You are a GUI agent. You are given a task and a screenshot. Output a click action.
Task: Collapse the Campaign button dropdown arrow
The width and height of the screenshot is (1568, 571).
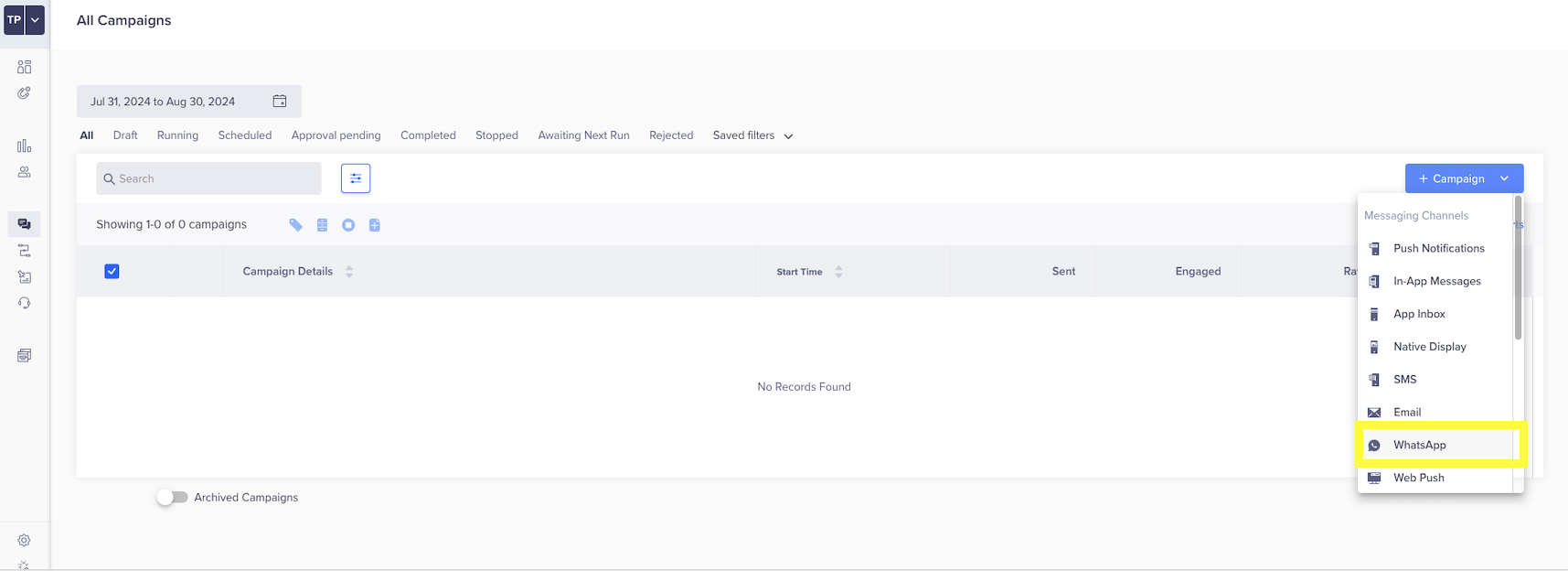coord(1505,178)
